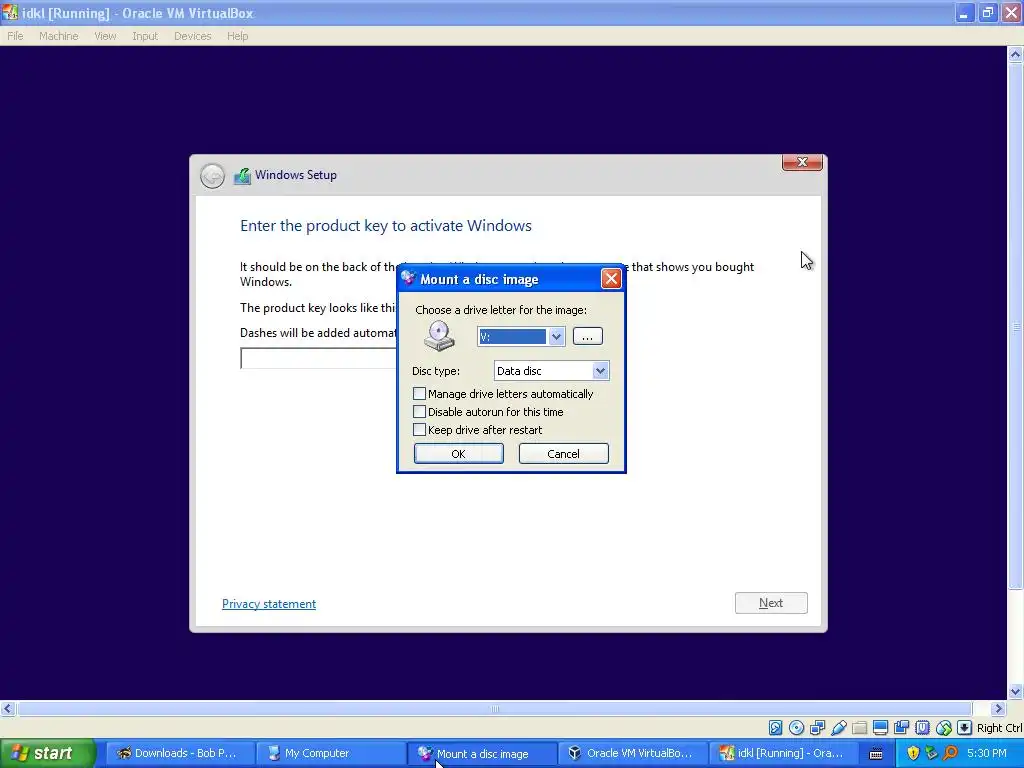Click the safely remove hardware tray icon
The image size is (1024, 768).
tap(931, 753)
